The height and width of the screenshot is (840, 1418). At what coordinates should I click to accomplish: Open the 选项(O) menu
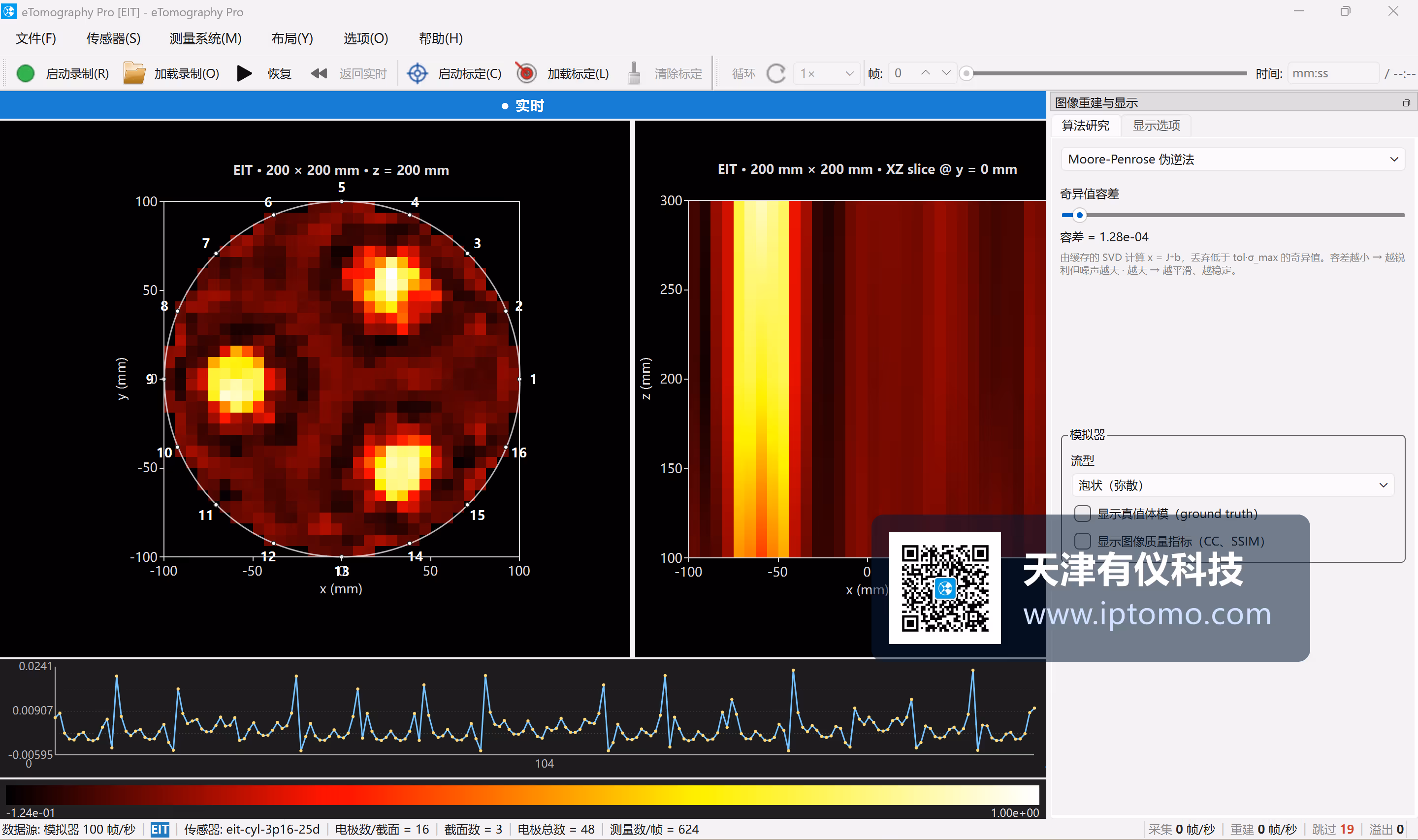365,38
